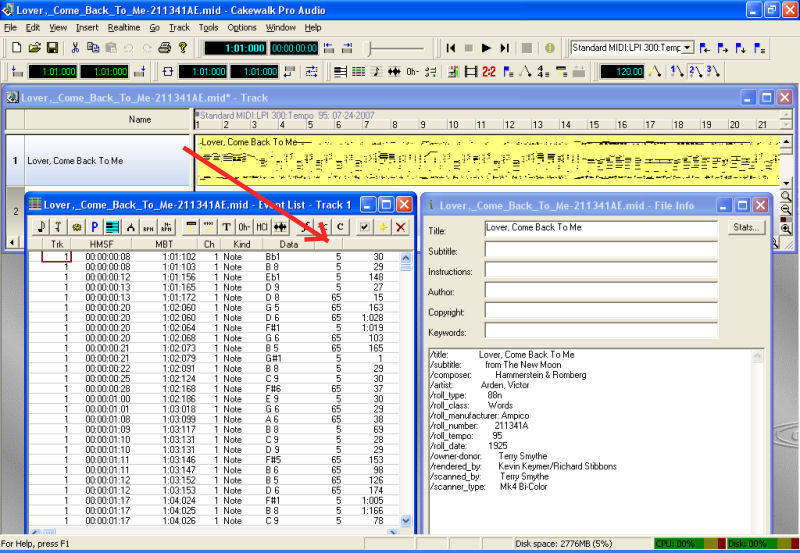Click the Kind column header
This screenshot has width=800, height=553.
tap(241, 244)
